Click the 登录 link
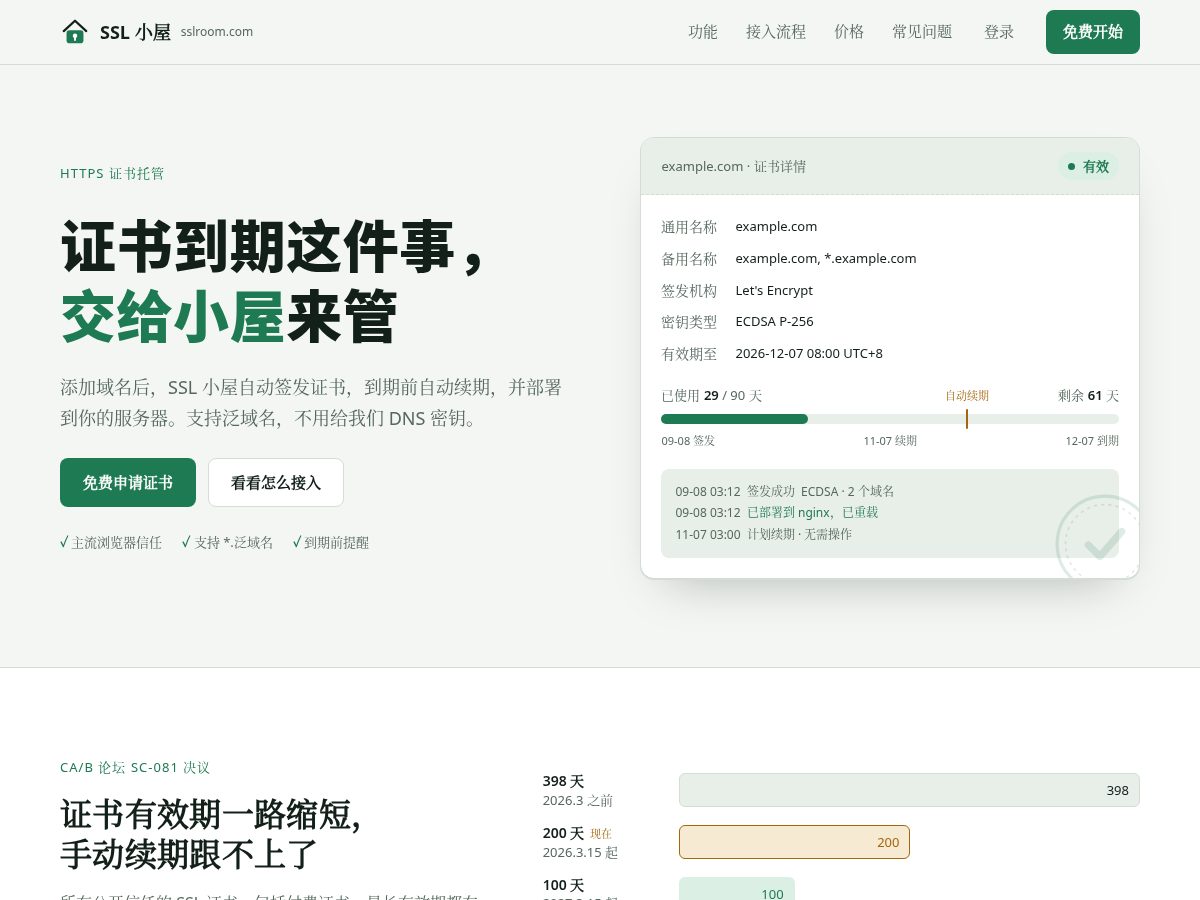1200x900 pixels. pos(999,32)
